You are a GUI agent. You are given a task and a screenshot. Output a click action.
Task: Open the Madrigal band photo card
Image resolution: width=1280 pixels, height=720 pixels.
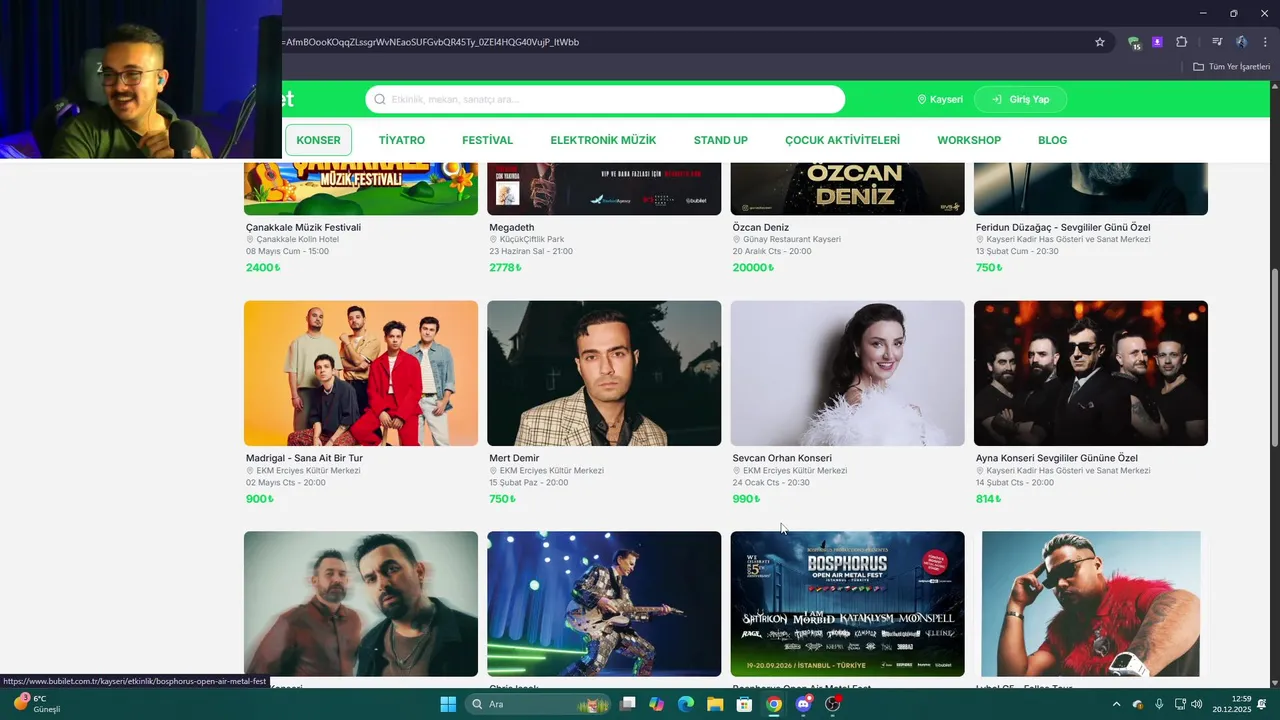coord(361,373)
